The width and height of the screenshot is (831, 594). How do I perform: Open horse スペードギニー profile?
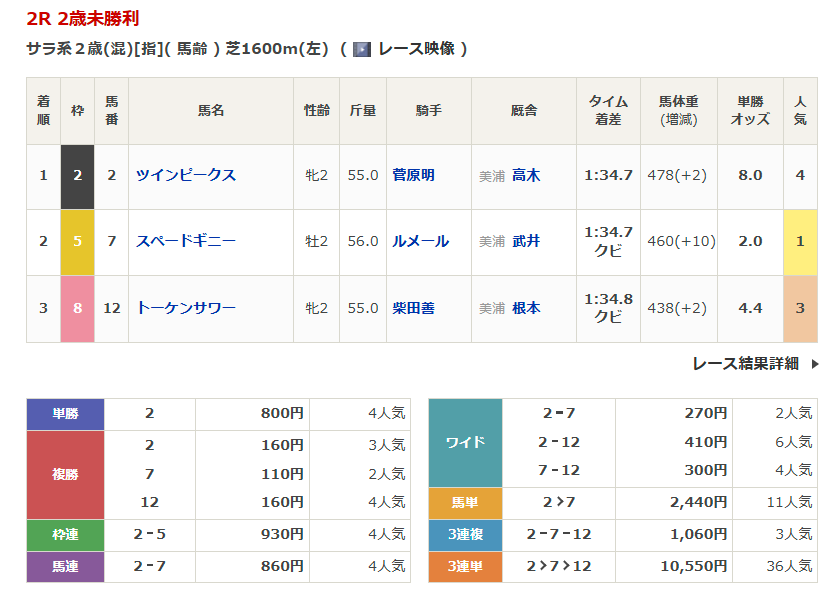pyautogui.click(x=186, y=241)
